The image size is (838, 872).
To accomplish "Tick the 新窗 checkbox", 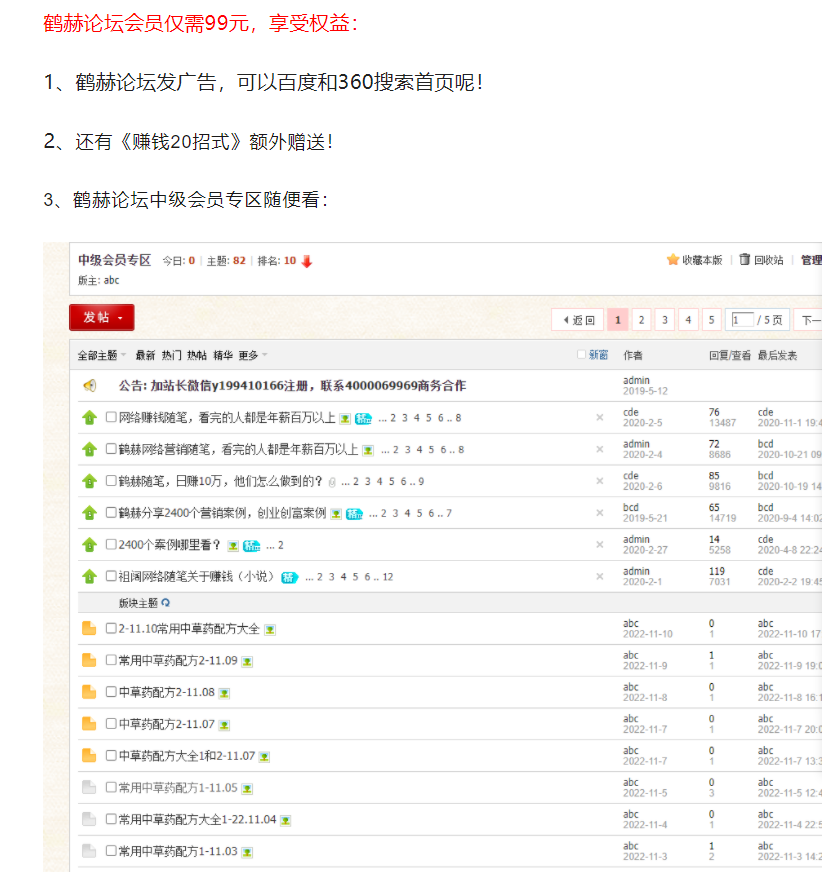I will 582,355.
